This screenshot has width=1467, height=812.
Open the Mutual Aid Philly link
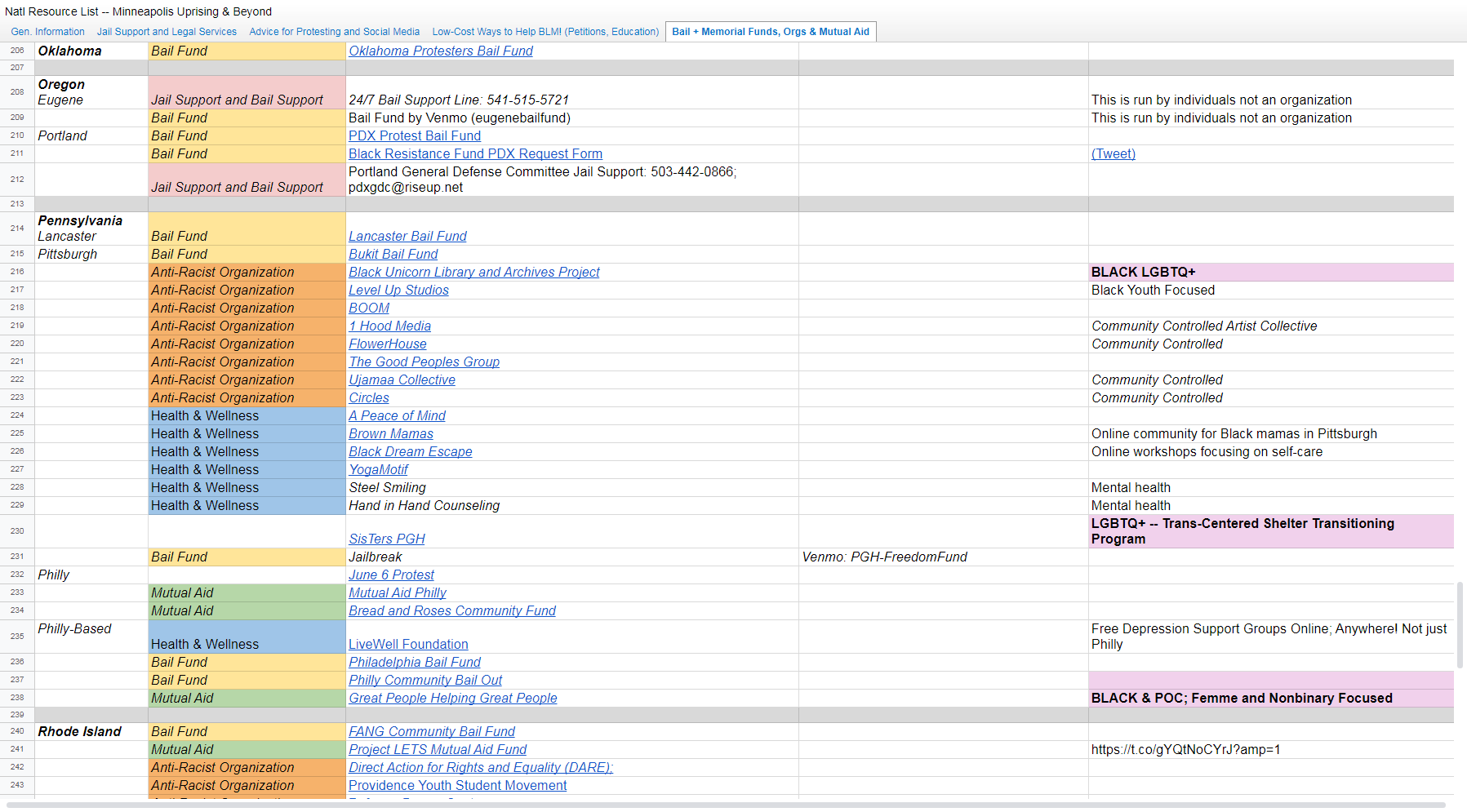398,592
